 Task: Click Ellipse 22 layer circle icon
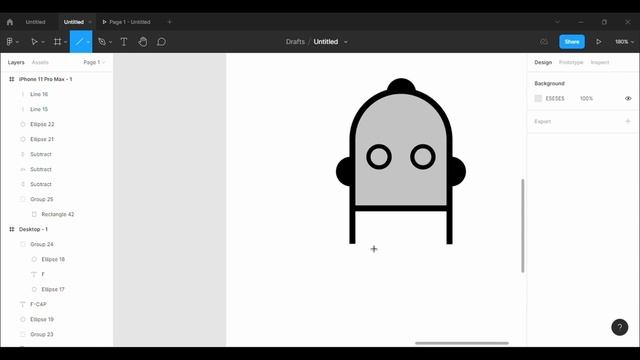click(x=23, y=124)
